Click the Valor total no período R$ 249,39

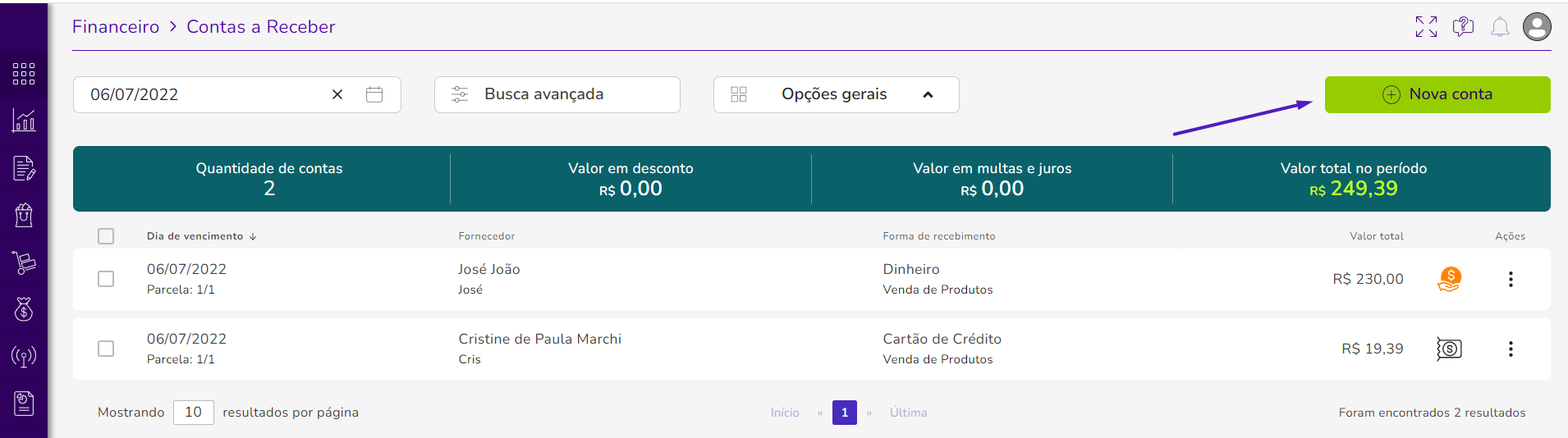tap(1354, 179)
